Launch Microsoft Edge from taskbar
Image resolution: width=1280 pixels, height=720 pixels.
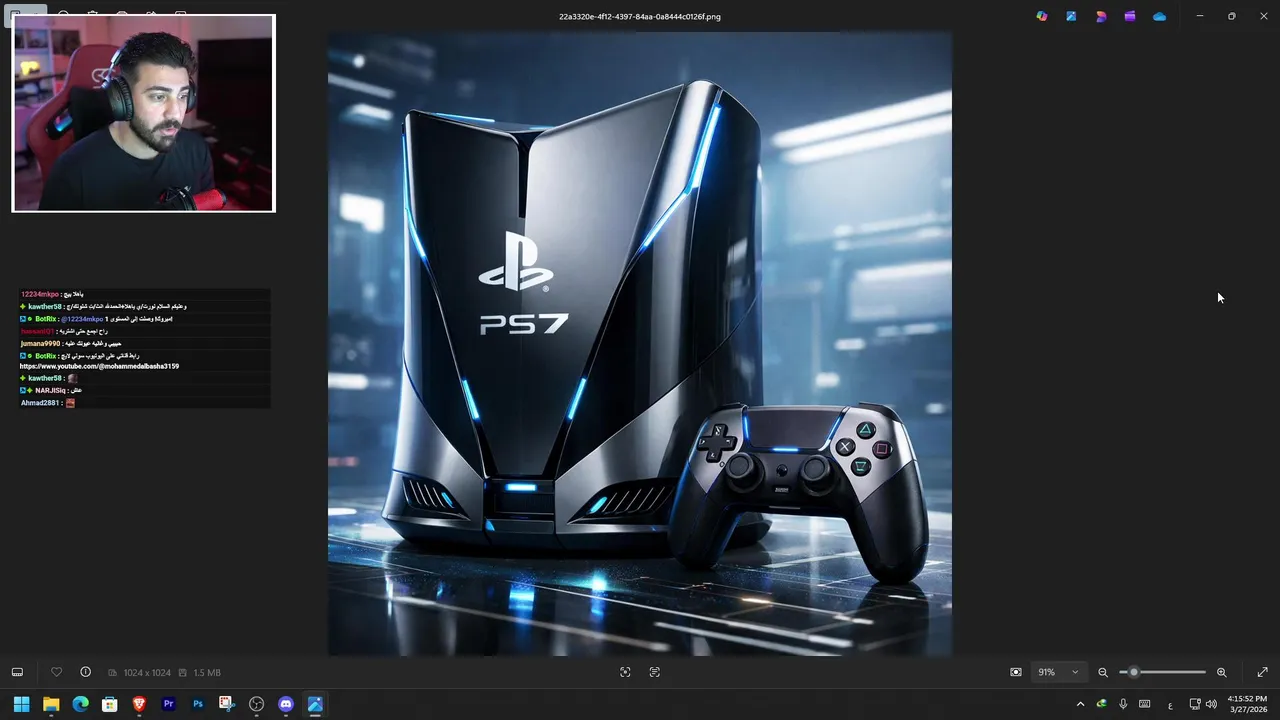coord(80,704)
